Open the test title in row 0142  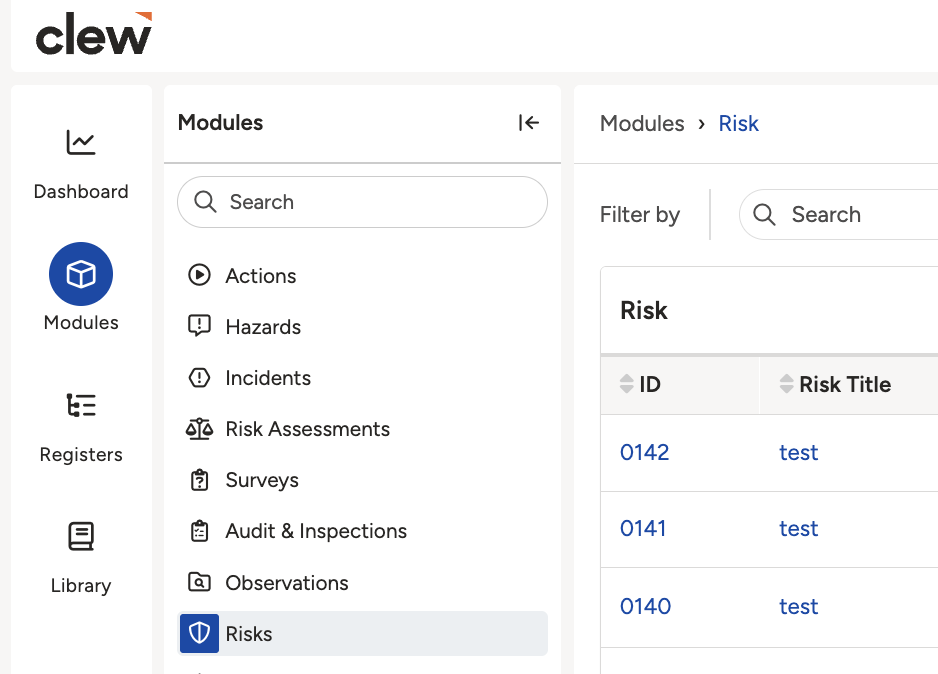pyautogui.click(x=798, y=453)
